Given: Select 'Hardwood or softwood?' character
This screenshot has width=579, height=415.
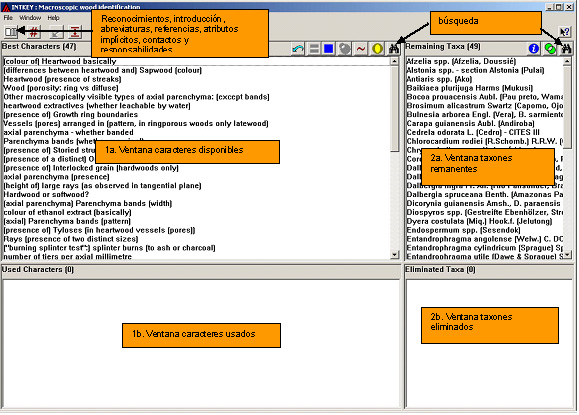Looking at the screenshot, I should [x=46, y=195].
